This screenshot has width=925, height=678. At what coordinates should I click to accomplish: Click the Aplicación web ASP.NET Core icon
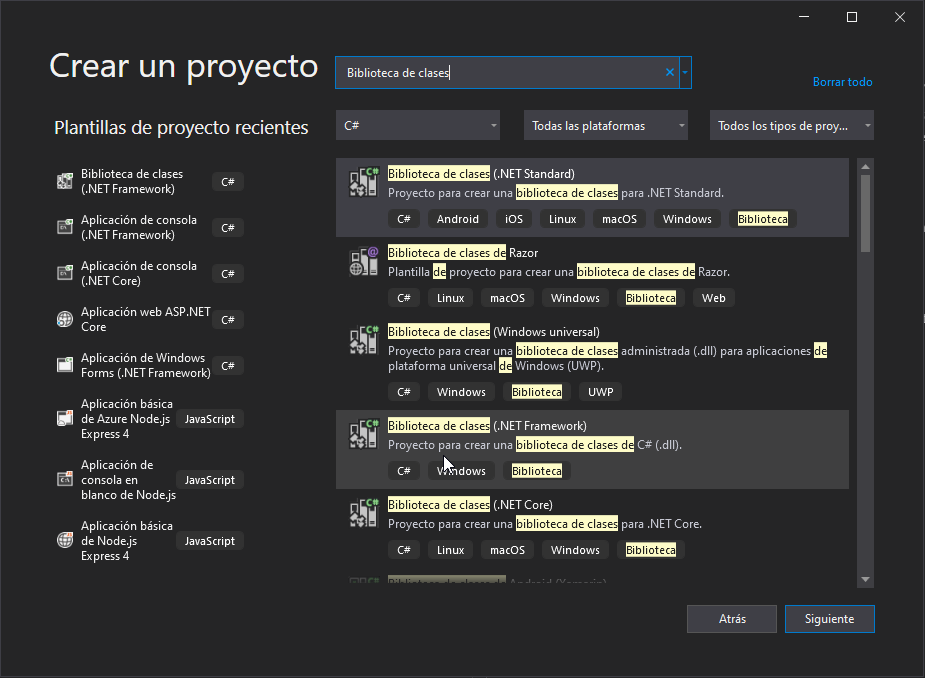pyautogui.click(x=64, y=319)
